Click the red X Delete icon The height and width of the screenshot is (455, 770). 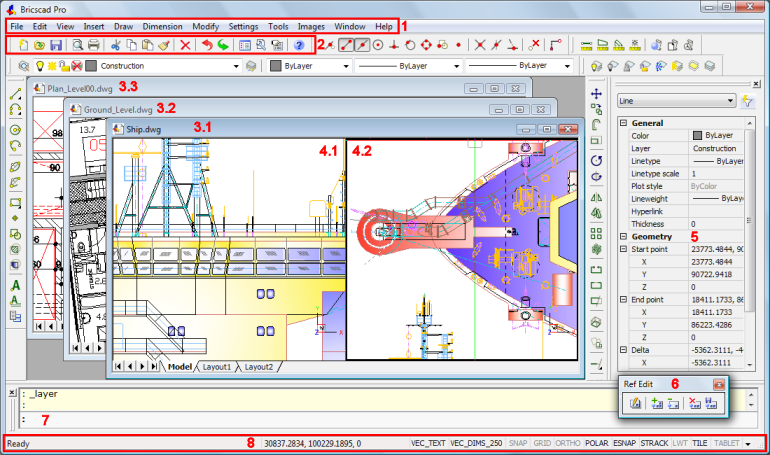tap(185, 45)
